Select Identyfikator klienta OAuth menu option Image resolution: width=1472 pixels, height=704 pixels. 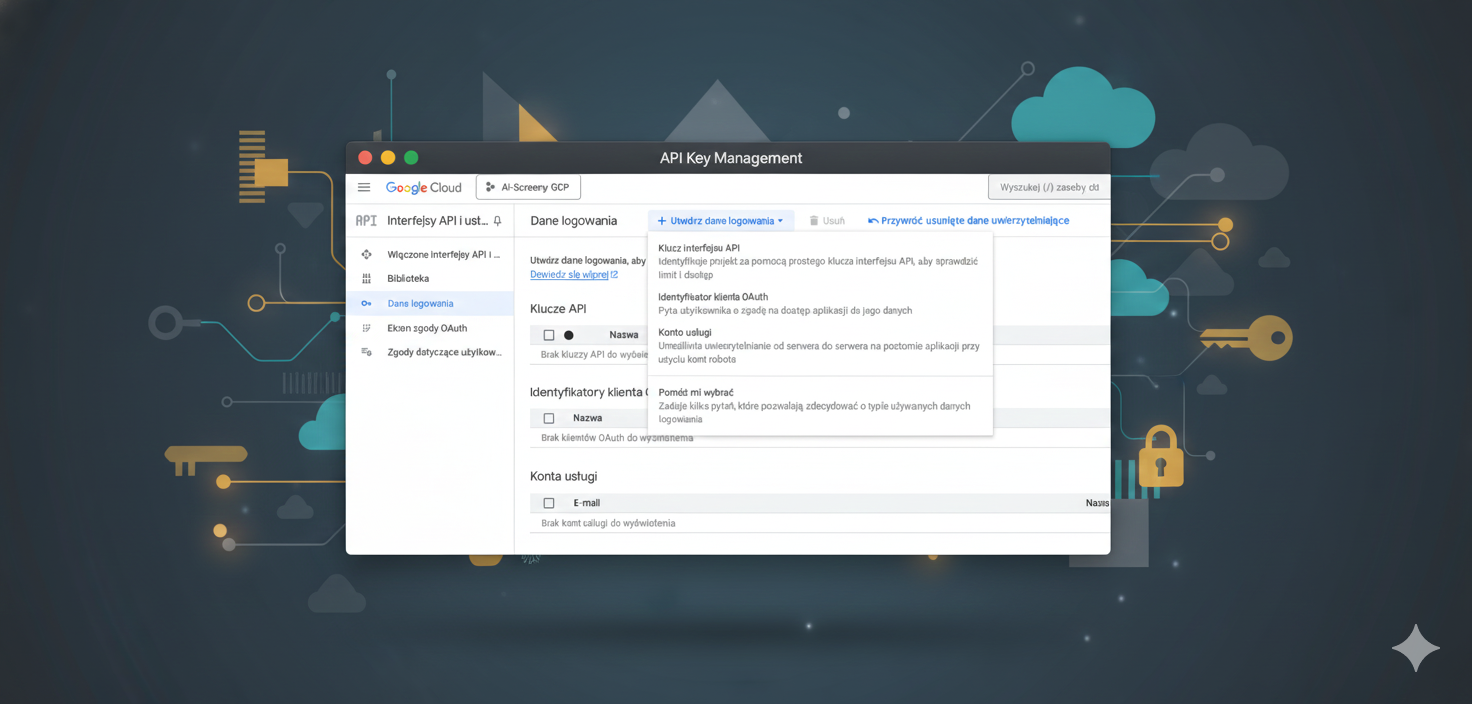tap(713, 297)
